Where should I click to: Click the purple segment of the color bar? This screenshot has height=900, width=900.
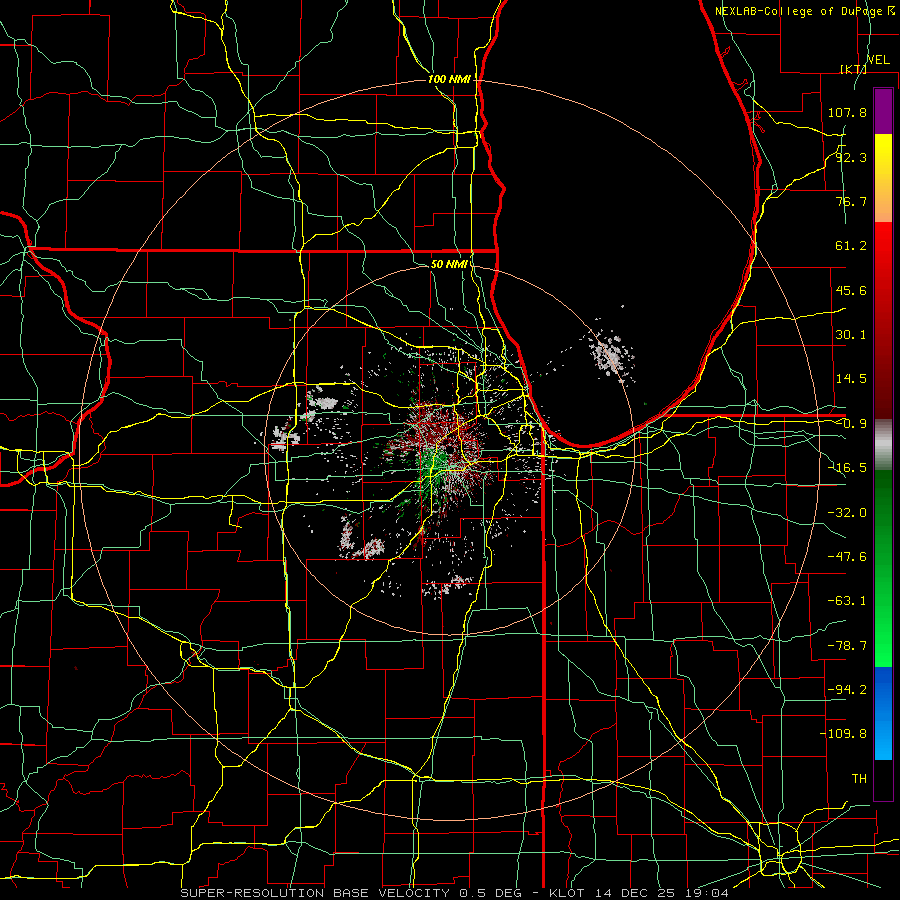[x=883, y=111]
